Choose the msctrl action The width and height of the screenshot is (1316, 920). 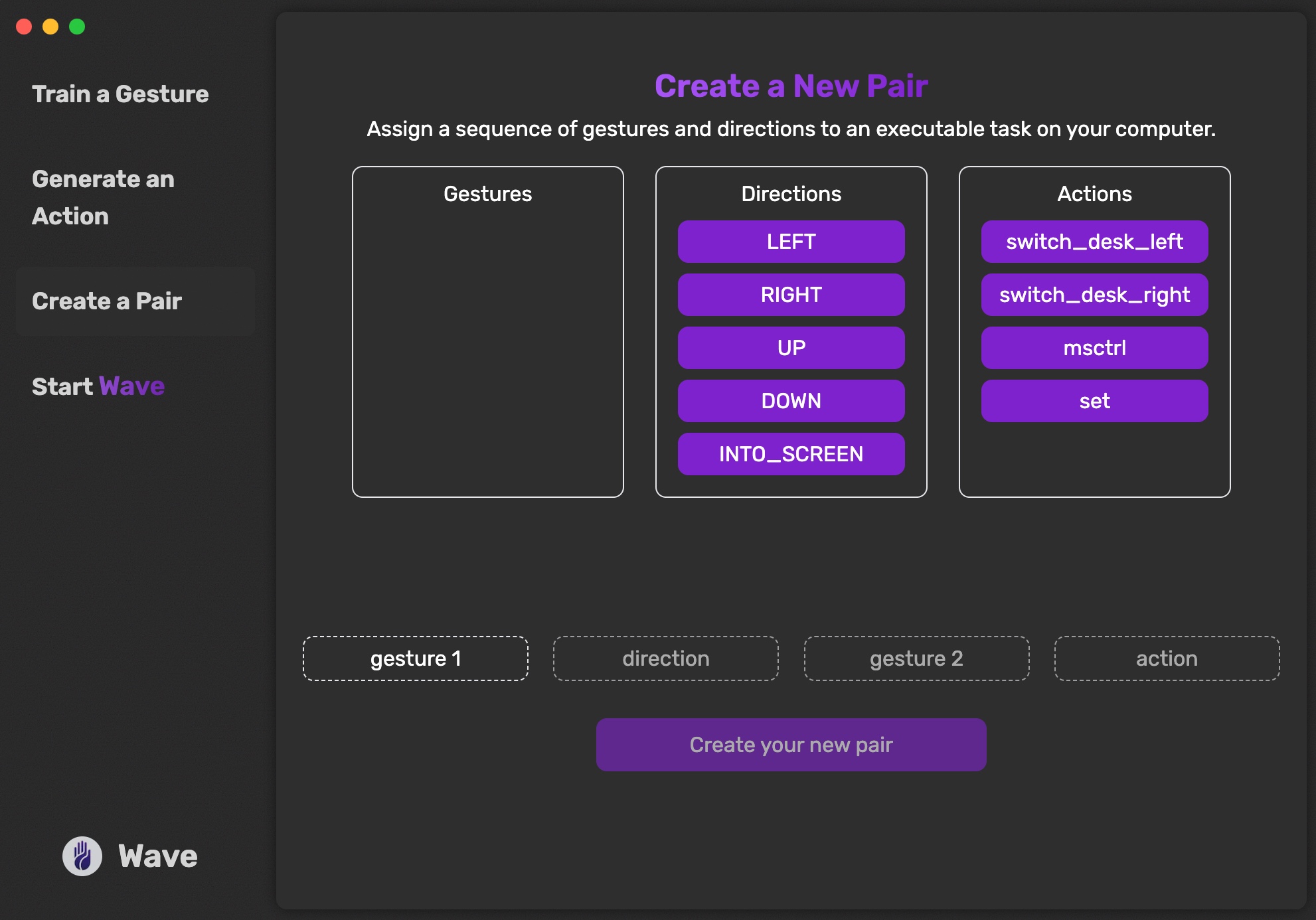tap(1094, 348)
